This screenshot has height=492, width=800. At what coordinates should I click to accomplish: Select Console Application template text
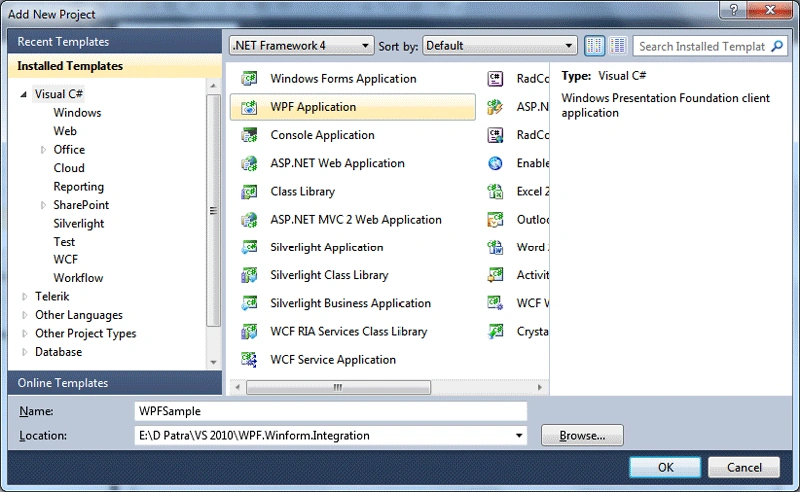pos(322,135)
